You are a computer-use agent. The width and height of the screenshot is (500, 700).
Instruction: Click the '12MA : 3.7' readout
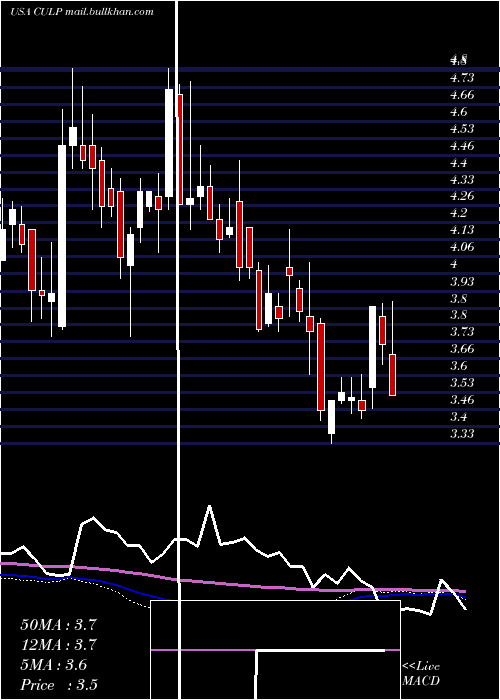[58, 645]
